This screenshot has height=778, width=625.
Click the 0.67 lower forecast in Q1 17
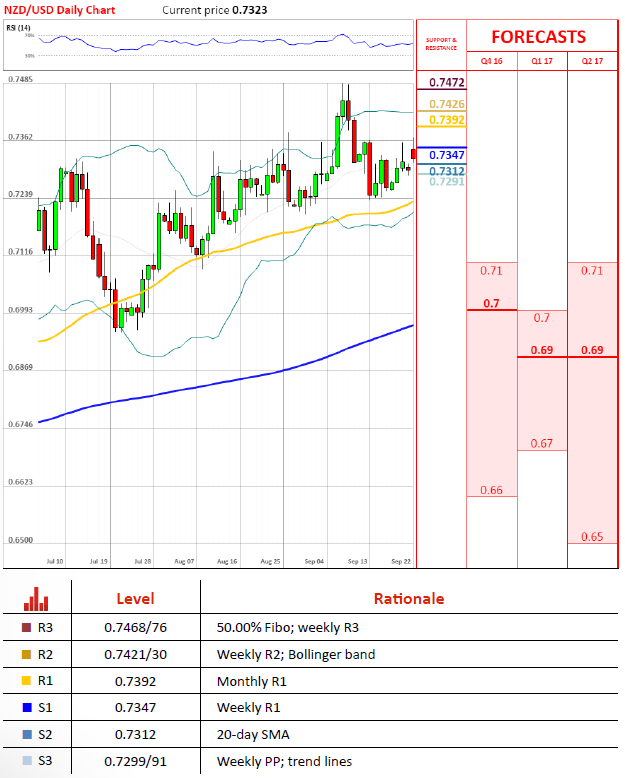pos(542,443)
